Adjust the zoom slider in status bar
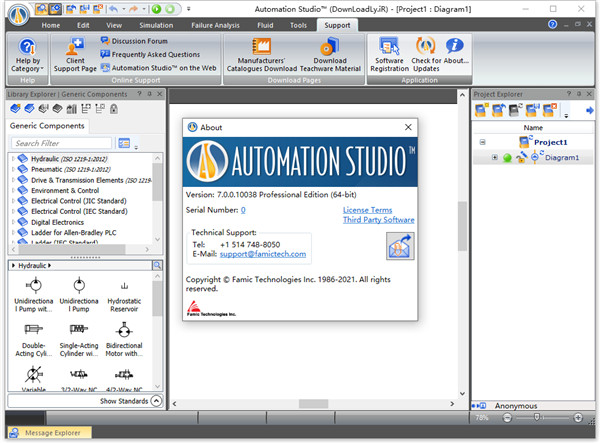 point(537,417)
